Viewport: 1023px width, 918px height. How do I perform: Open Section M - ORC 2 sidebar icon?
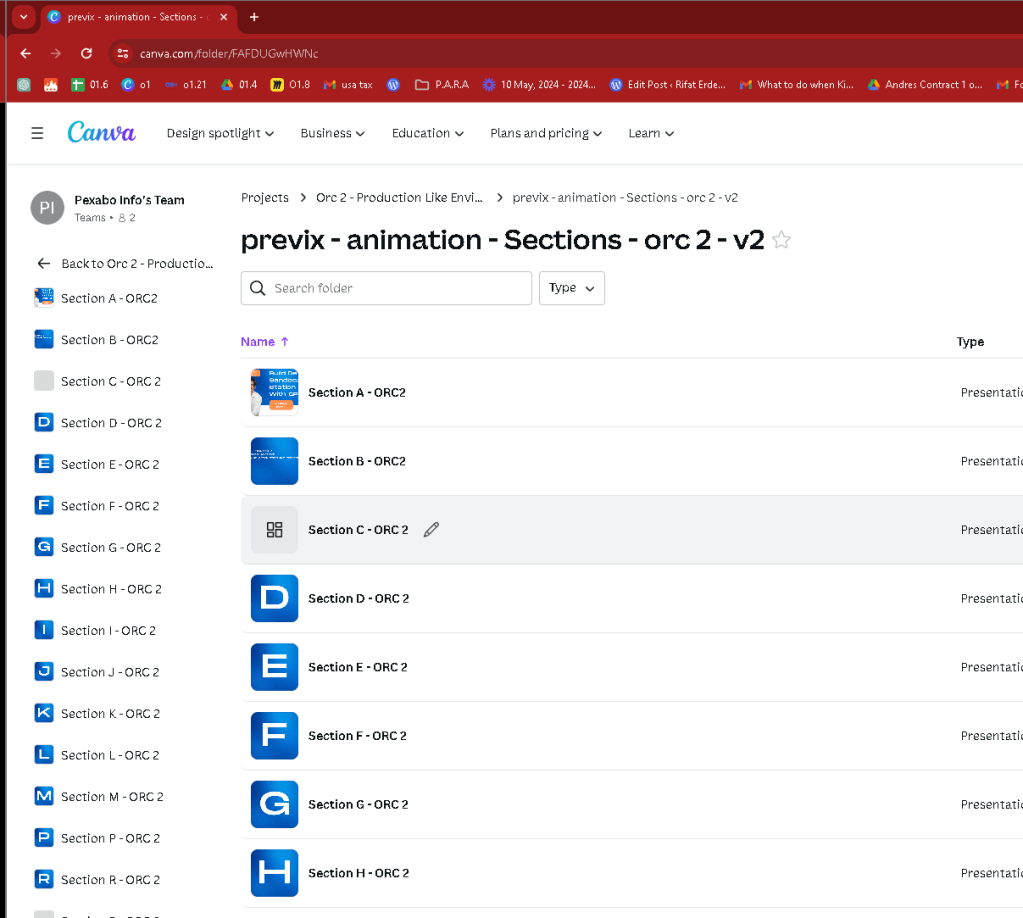tap(44, 796)
